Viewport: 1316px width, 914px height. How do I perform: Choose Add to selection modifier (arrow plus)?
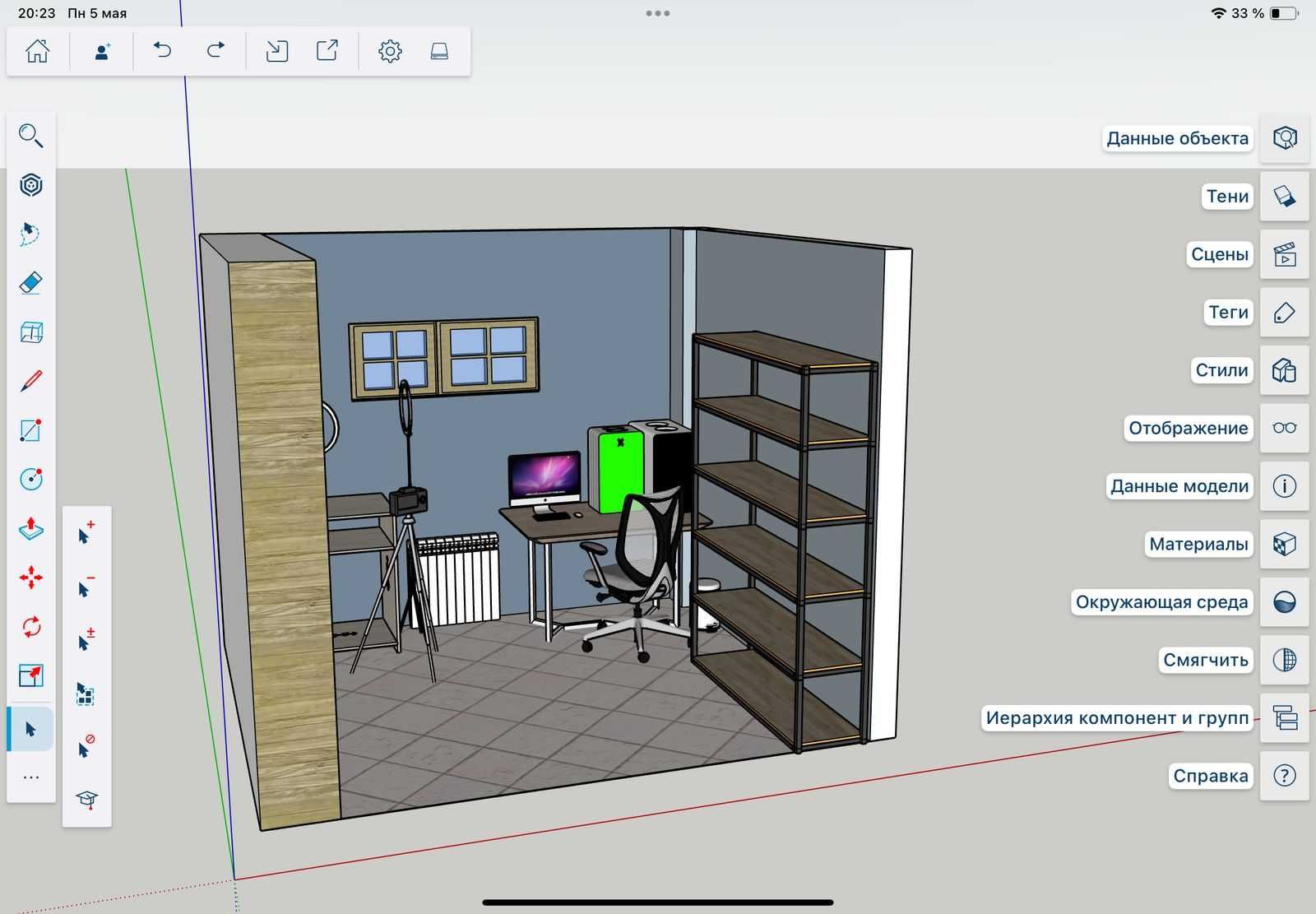tap(86, 533)
